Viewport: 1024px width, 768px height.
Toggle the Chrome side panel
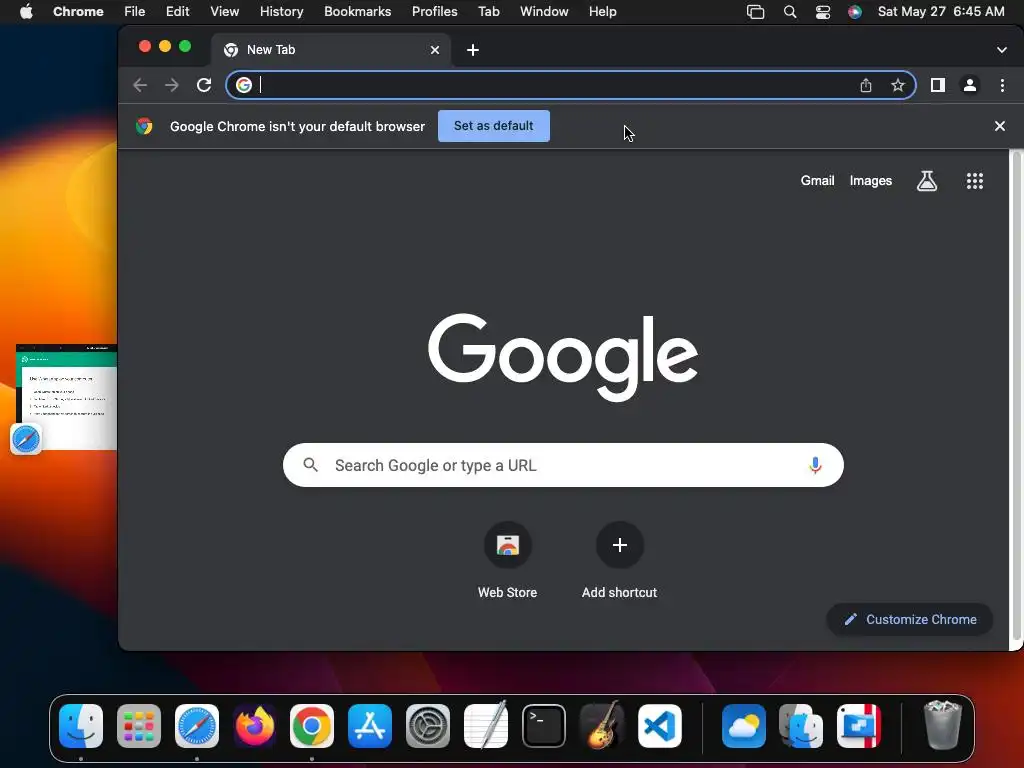pyautogui.click(x=938, y=86)
